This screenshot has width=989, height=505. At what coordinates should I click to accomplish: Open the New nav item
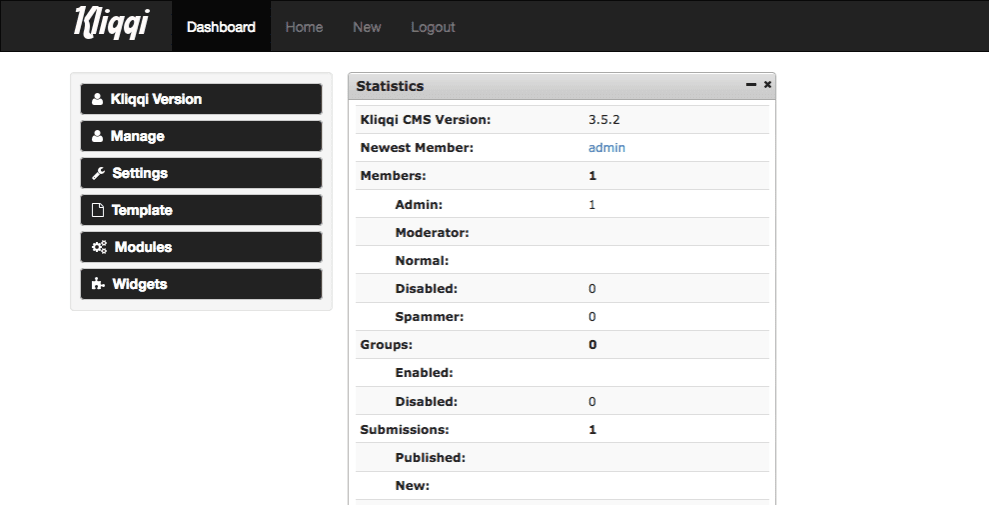tap(366, 27)
